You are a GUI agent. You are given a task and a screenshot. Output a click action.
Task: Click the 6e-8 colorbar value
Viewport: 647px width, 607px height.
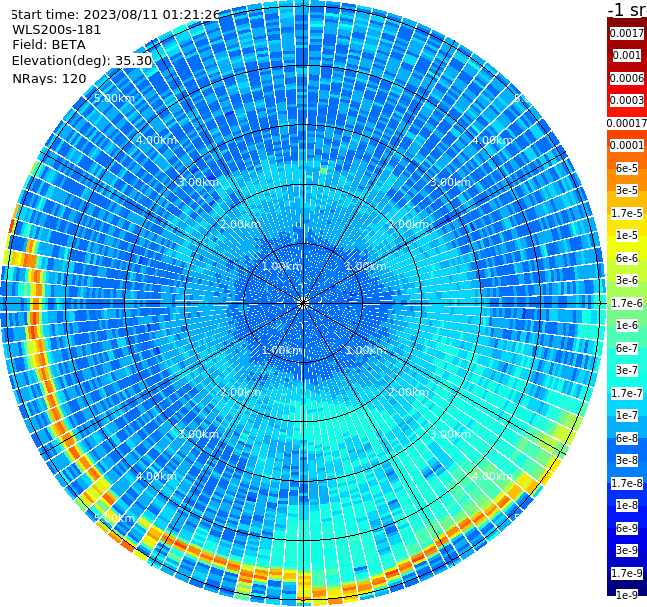coord(627,438)
